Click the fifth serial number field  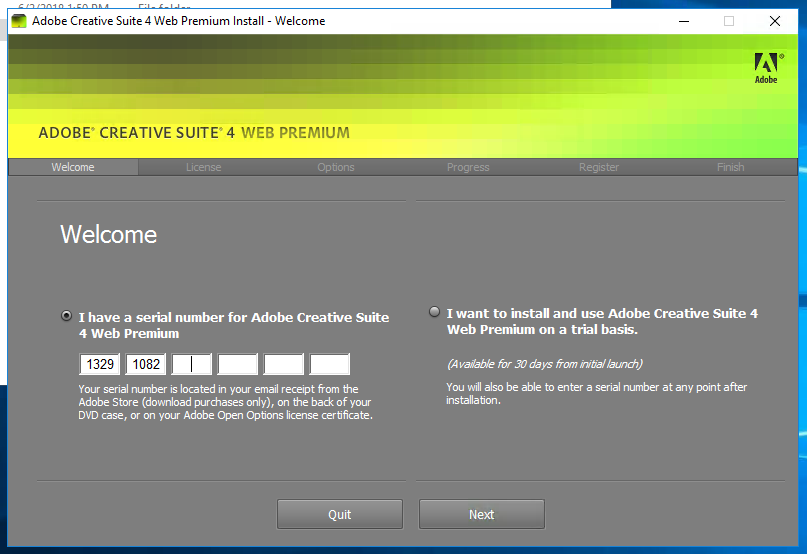tap(284, 364)
